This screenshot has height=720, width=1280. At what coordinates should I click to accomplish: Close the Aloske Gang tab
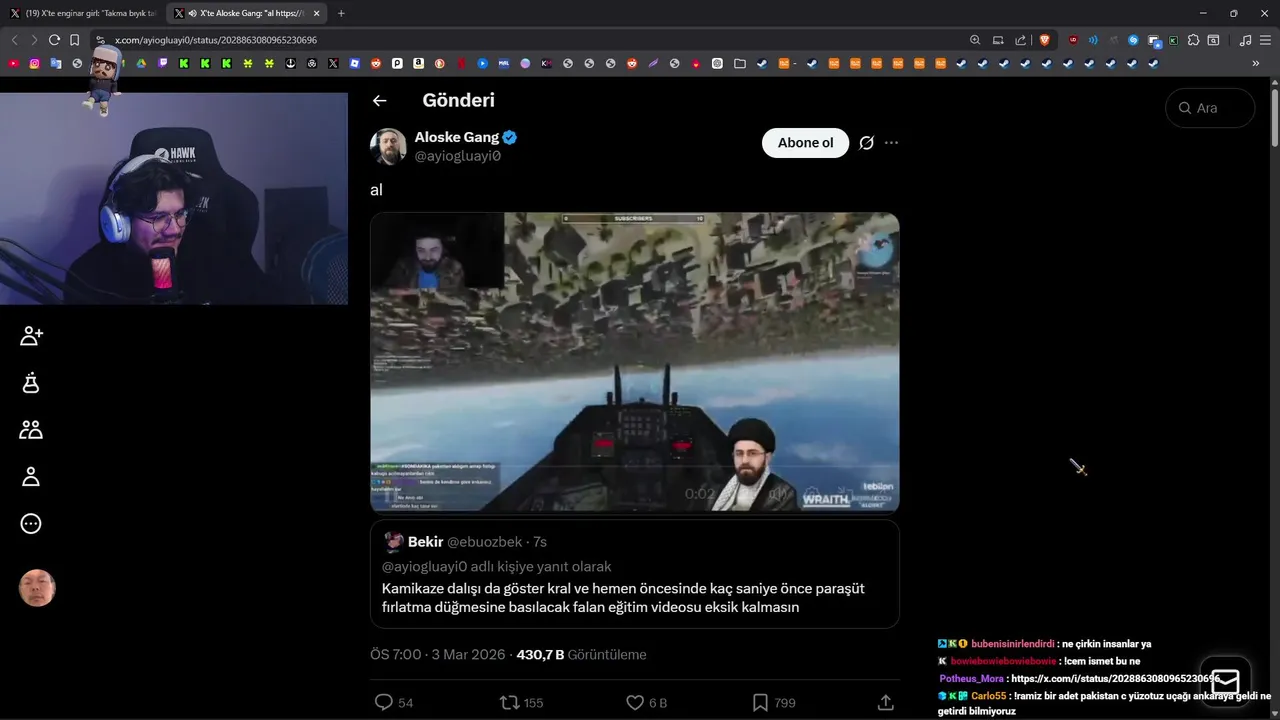pos(319,13)
